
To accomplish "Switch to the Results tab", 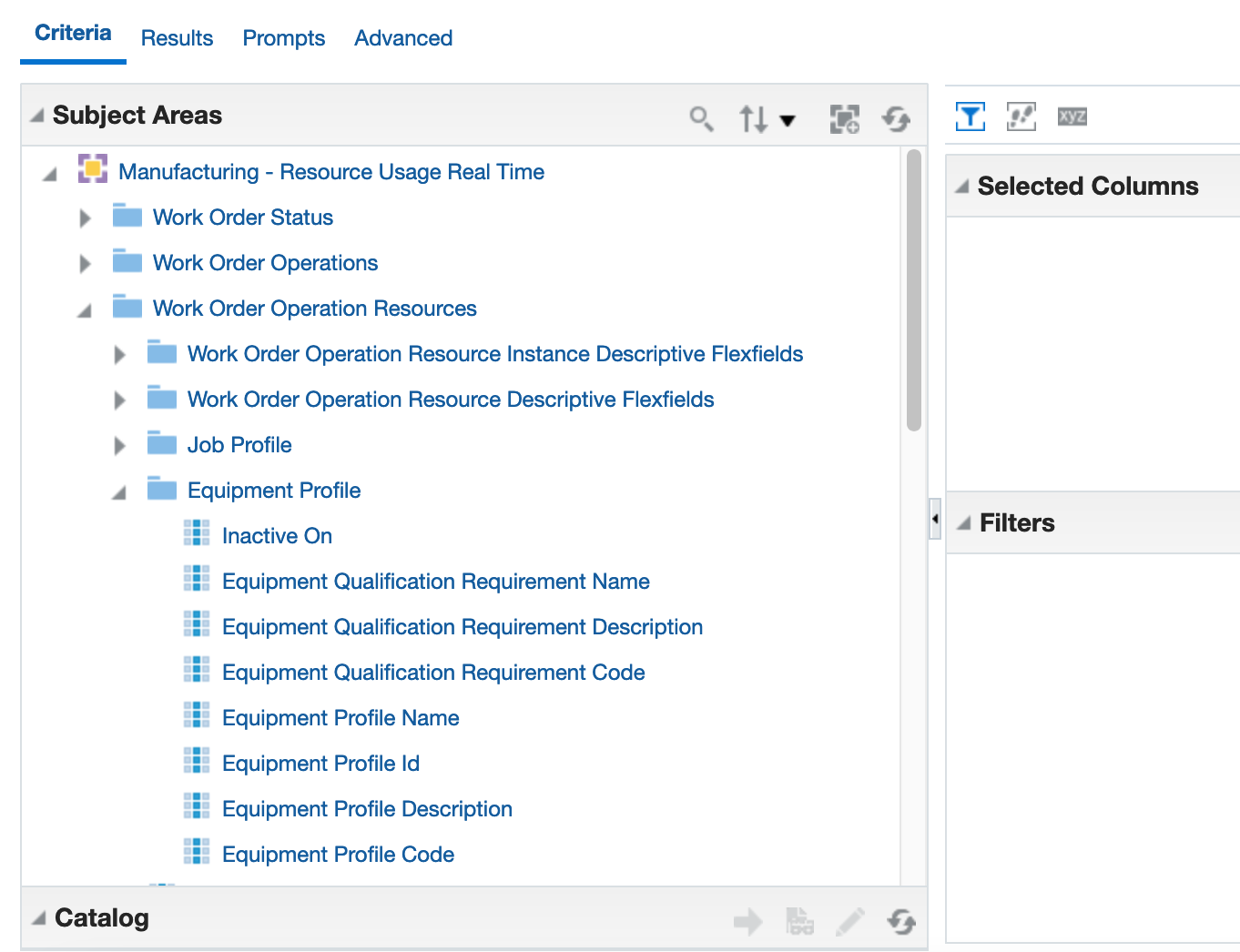I will coord(177,38).
